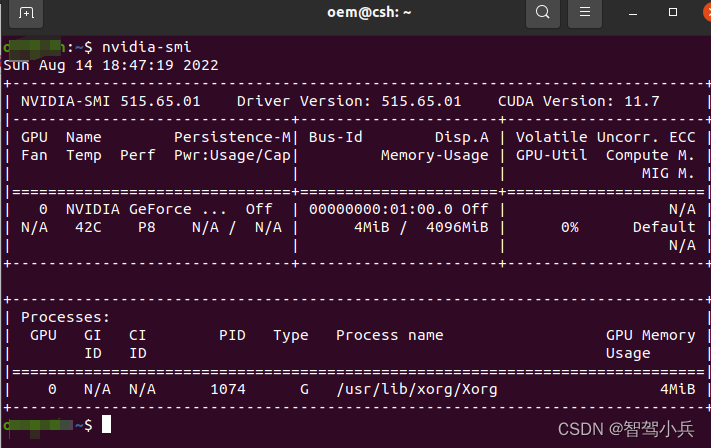Click the window title oem@csh: ~
Viewport: 711px width, 448px height.
(369, 12)
